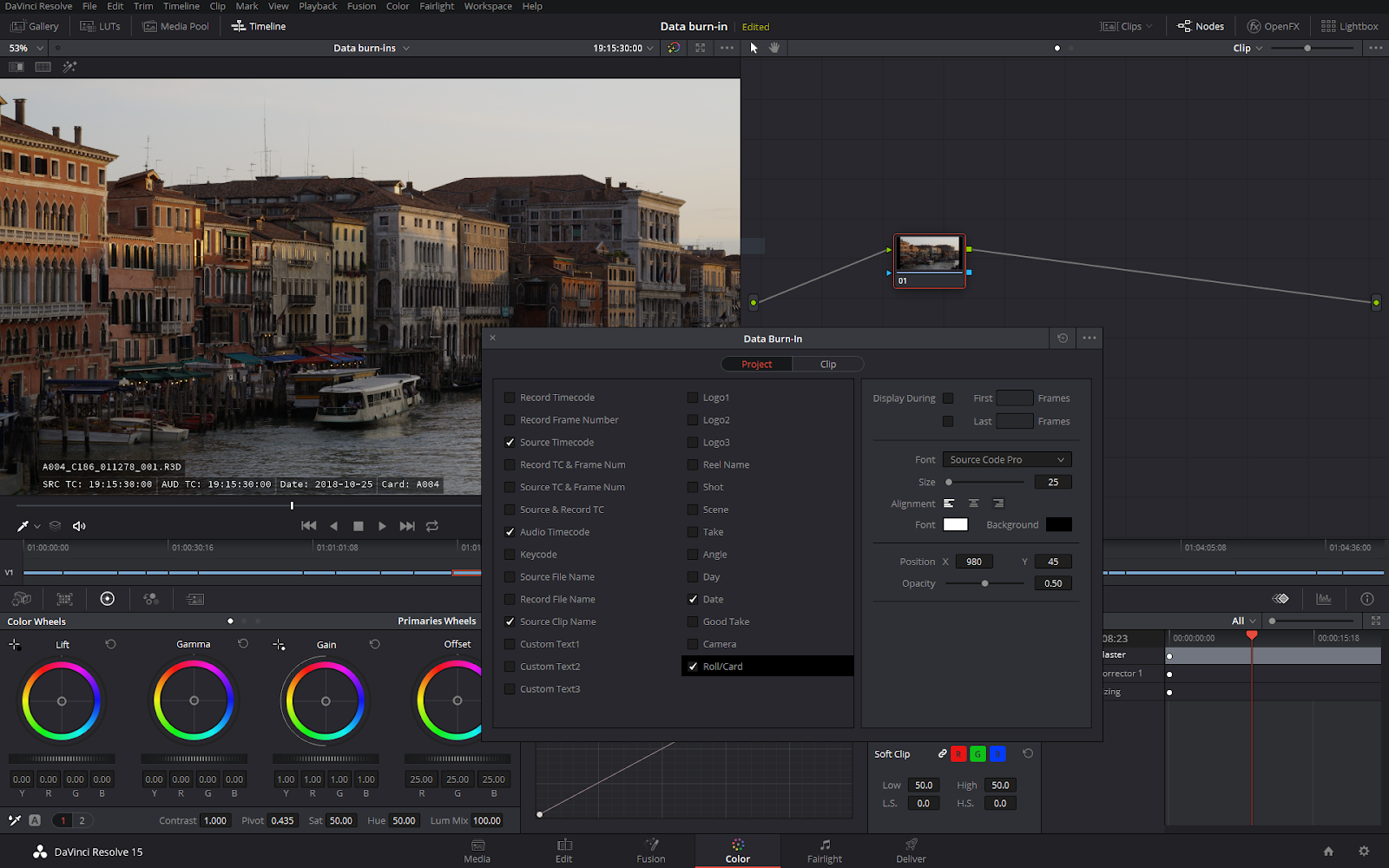Click the black Background color swatch
Screen dimensions: 1389x868
(1059, 524)
